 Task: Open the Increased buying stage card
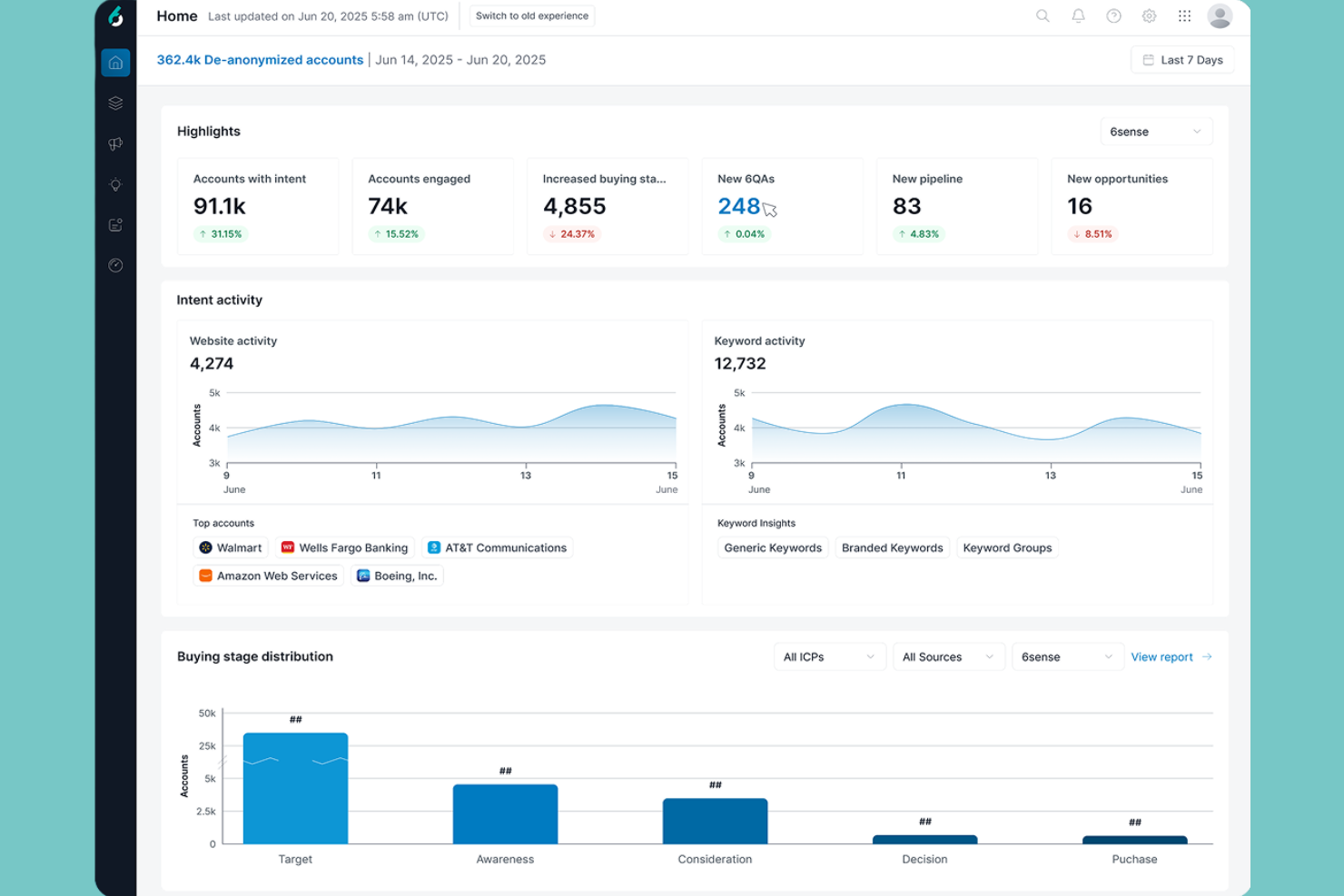click(x=608, y=206)
